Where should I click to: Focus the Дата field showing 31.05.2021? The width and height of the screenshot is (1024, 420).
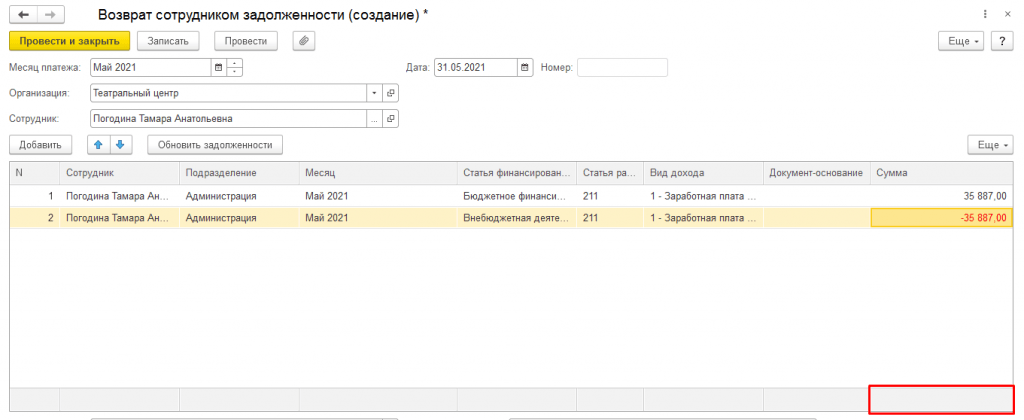(x=475, y=67)
